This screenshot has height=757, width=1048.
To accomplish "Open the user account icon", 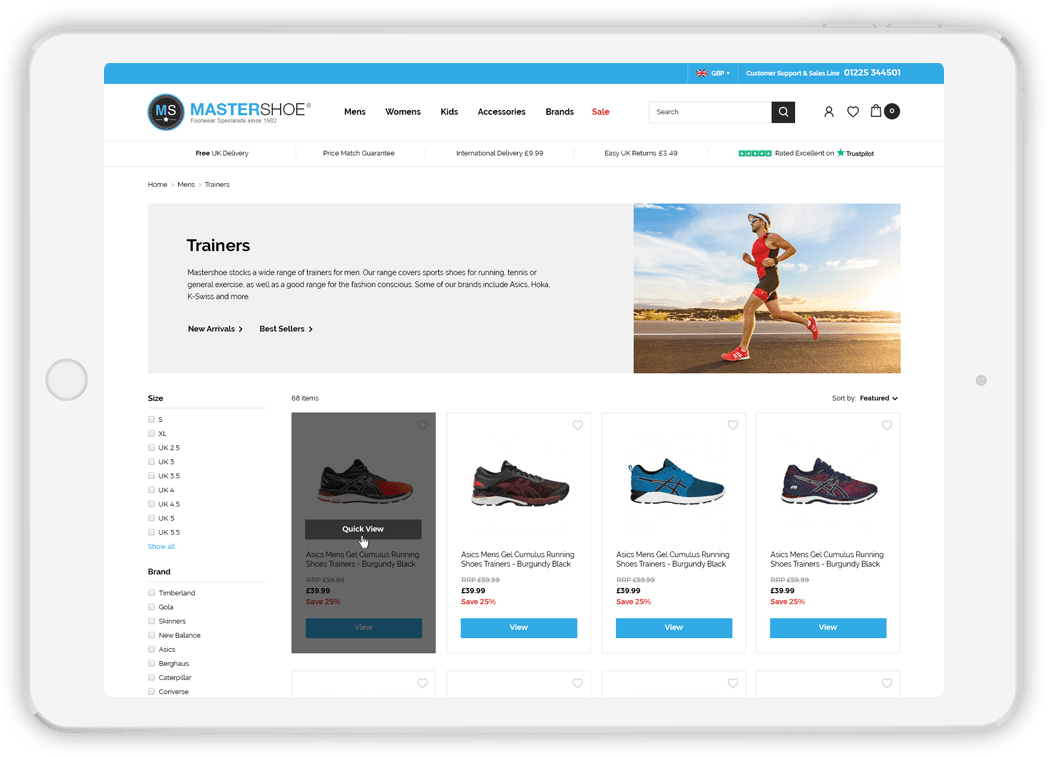I will (x=829, y=112).
